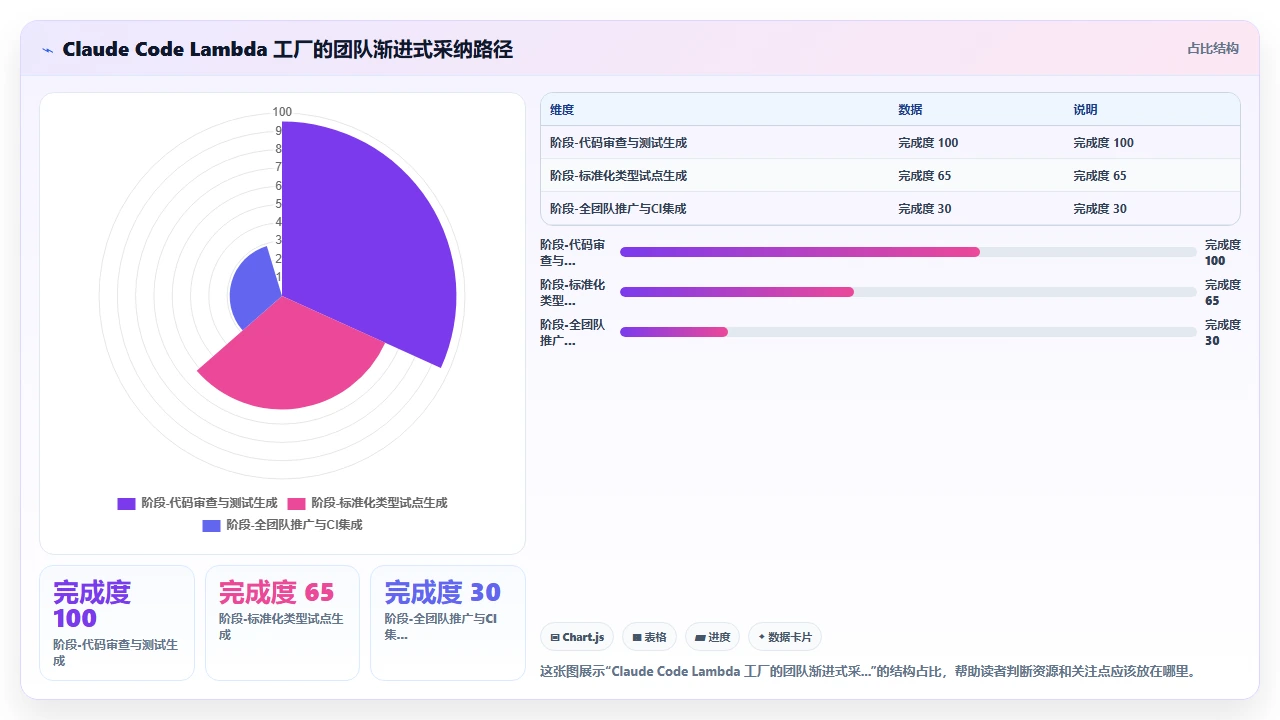Click the page title Claude Code Lambda 工厂
Viewport: 1280px width, 720px height.
click(x=287, y=49)
